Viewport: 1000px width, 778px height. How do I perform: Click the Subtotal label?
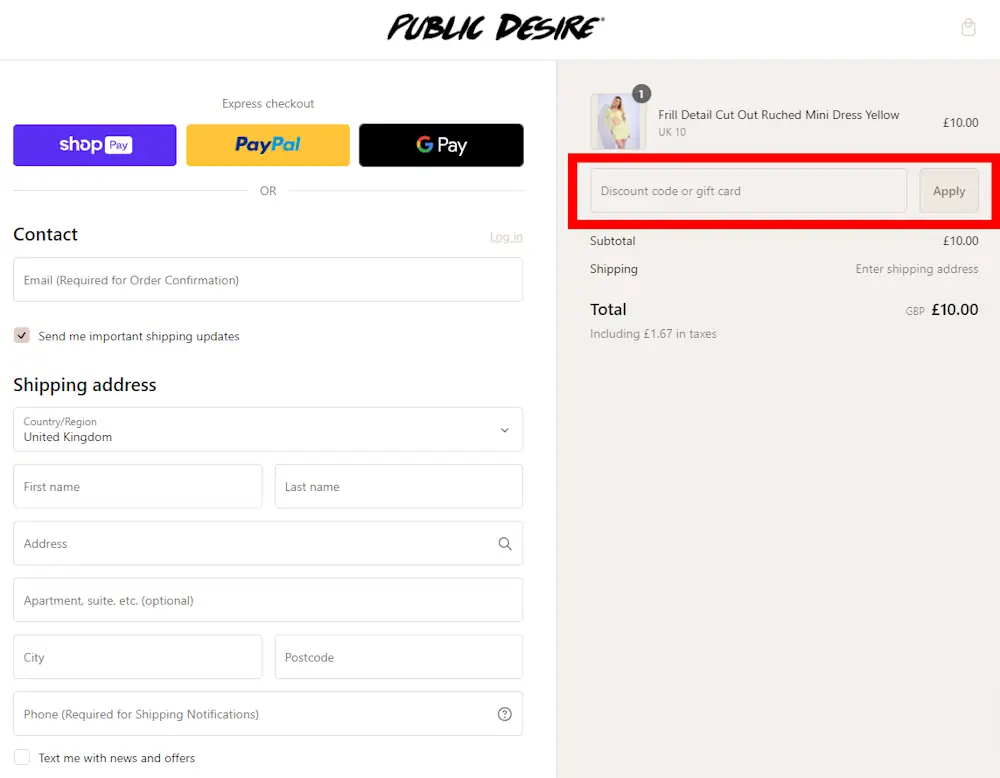tap(612, 241)
